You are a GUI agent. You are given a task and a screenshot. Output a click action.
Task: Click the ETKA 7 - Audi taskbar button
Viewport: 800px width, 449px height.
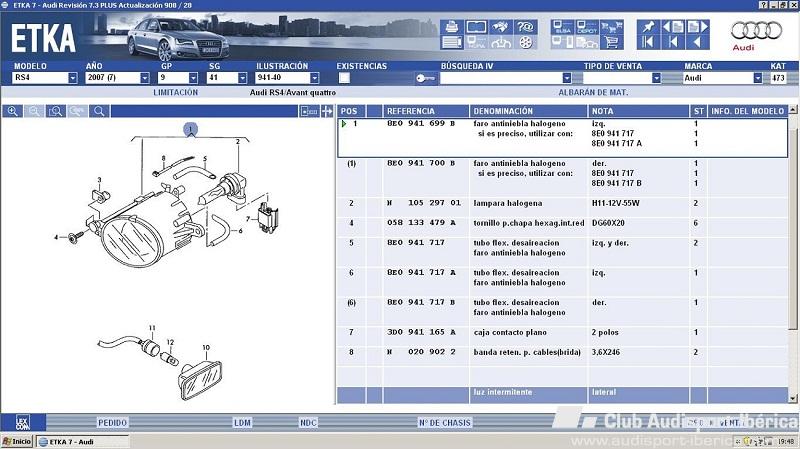(x=82, y=441)
